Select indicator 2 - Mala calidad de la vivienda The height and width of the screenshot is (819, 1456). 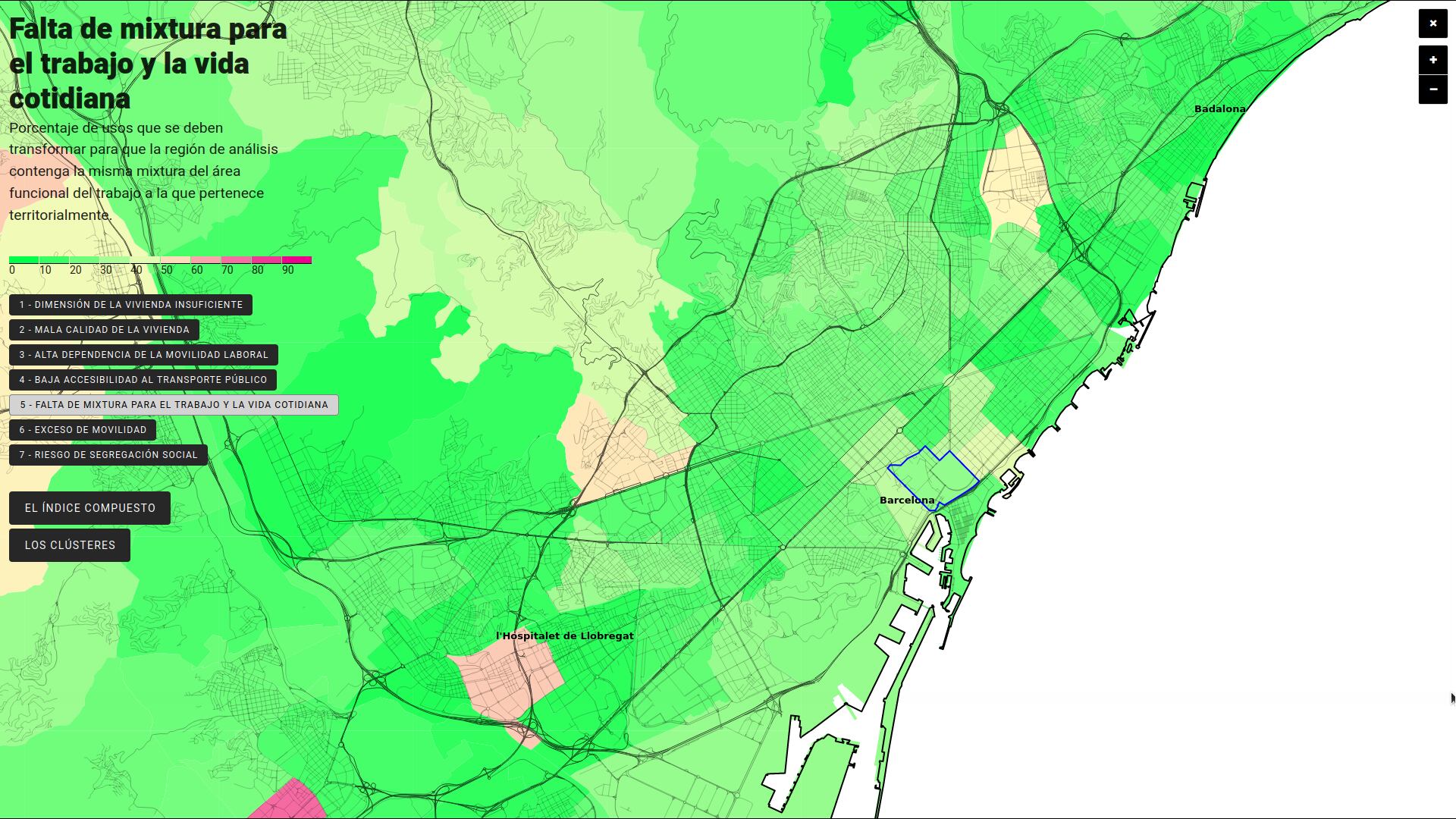coord(104,329)
